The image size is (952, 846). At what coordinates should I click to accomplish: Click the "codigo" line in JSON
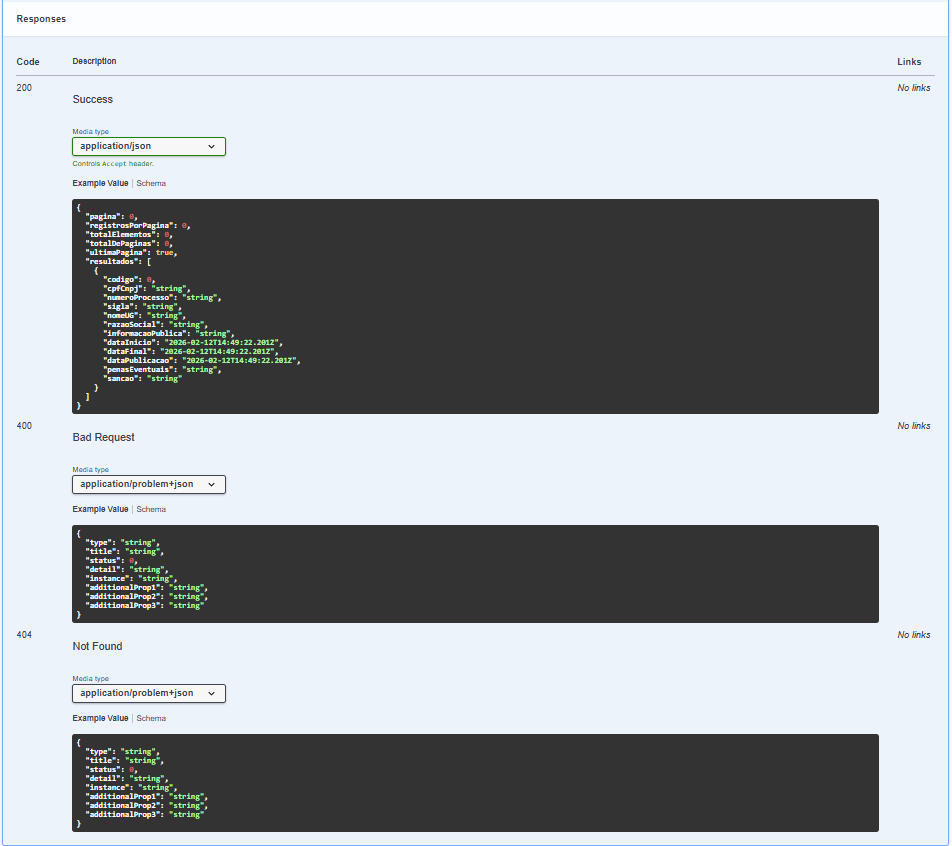pyautogui.click(x=129, y=280)
